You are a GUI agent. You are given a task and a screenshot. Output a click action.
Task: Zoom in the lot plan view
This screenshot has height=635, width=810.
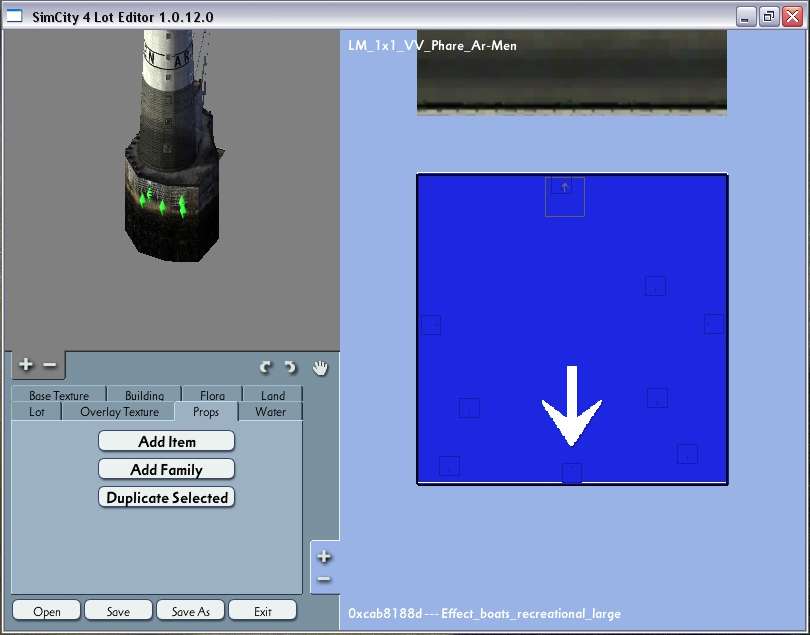click(x=324, y=556)
